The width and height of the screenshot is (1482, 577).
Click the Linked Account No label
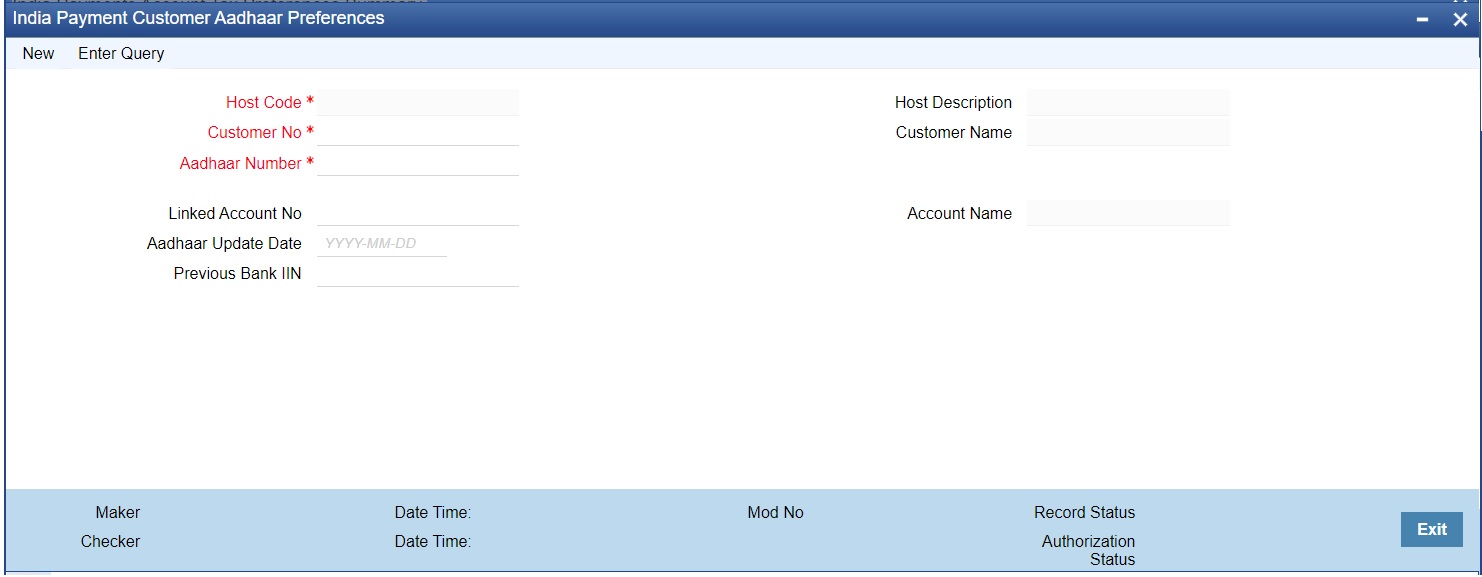tap(235, 213)
